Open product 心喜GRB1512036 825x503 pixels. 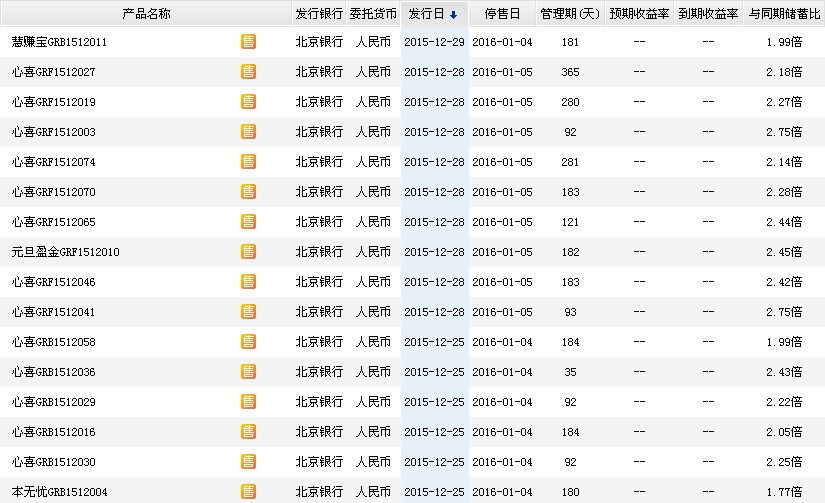pyautogui.click(x=54, y=372)
